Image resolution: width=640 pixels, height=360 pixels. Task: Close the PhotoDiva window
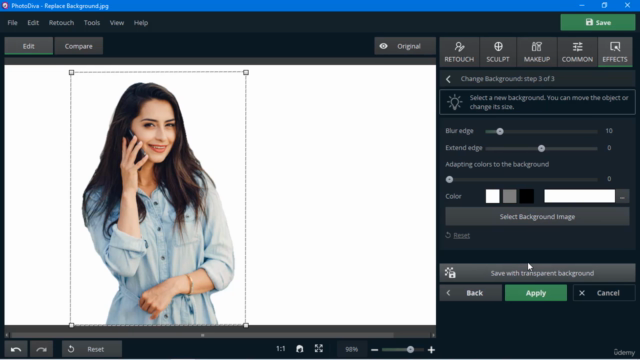(x=627, y=5)
